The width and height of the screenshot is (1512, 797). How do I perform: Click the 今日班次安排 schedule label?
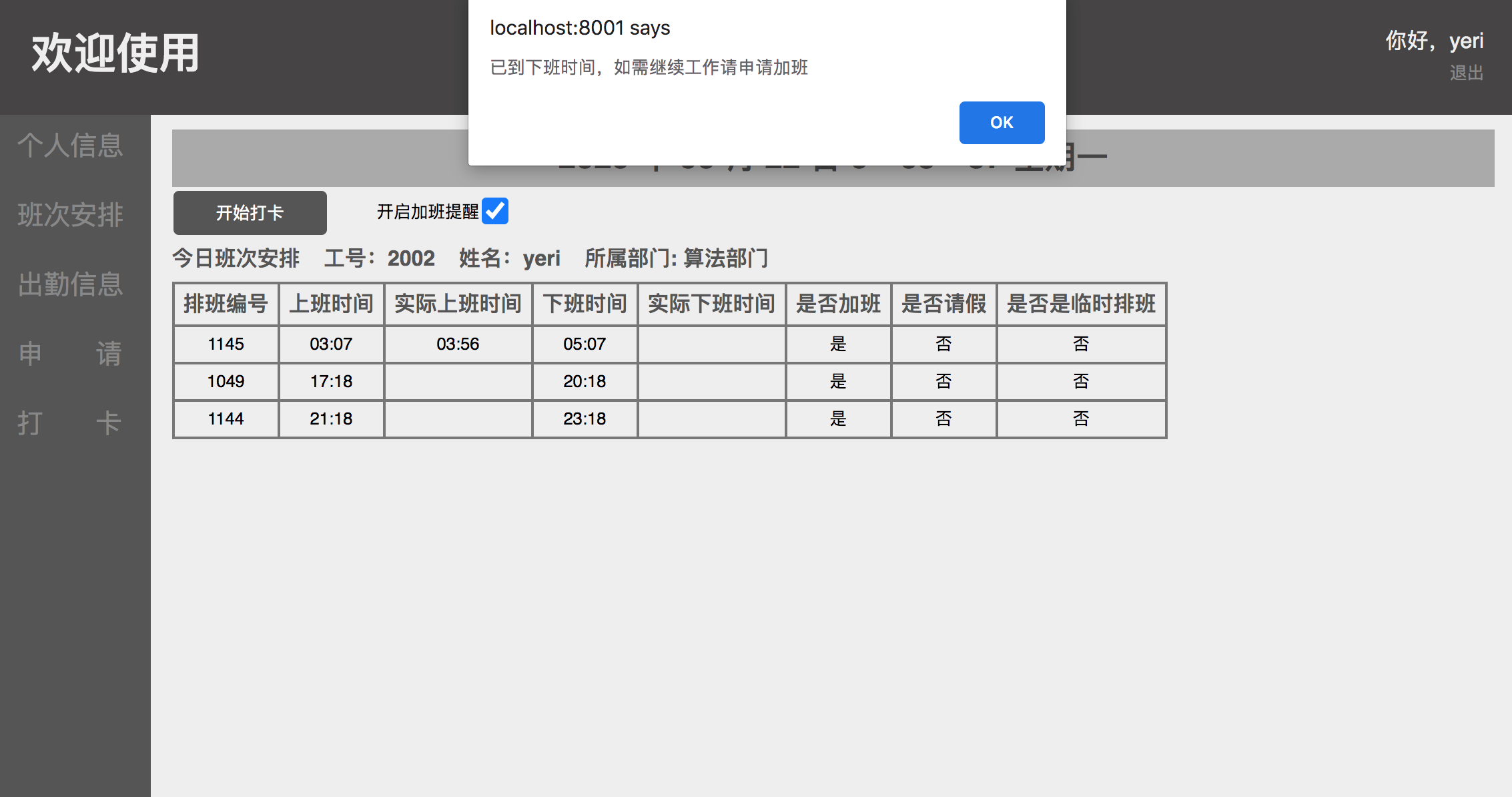pyautogui.click(x=236, y=258)
